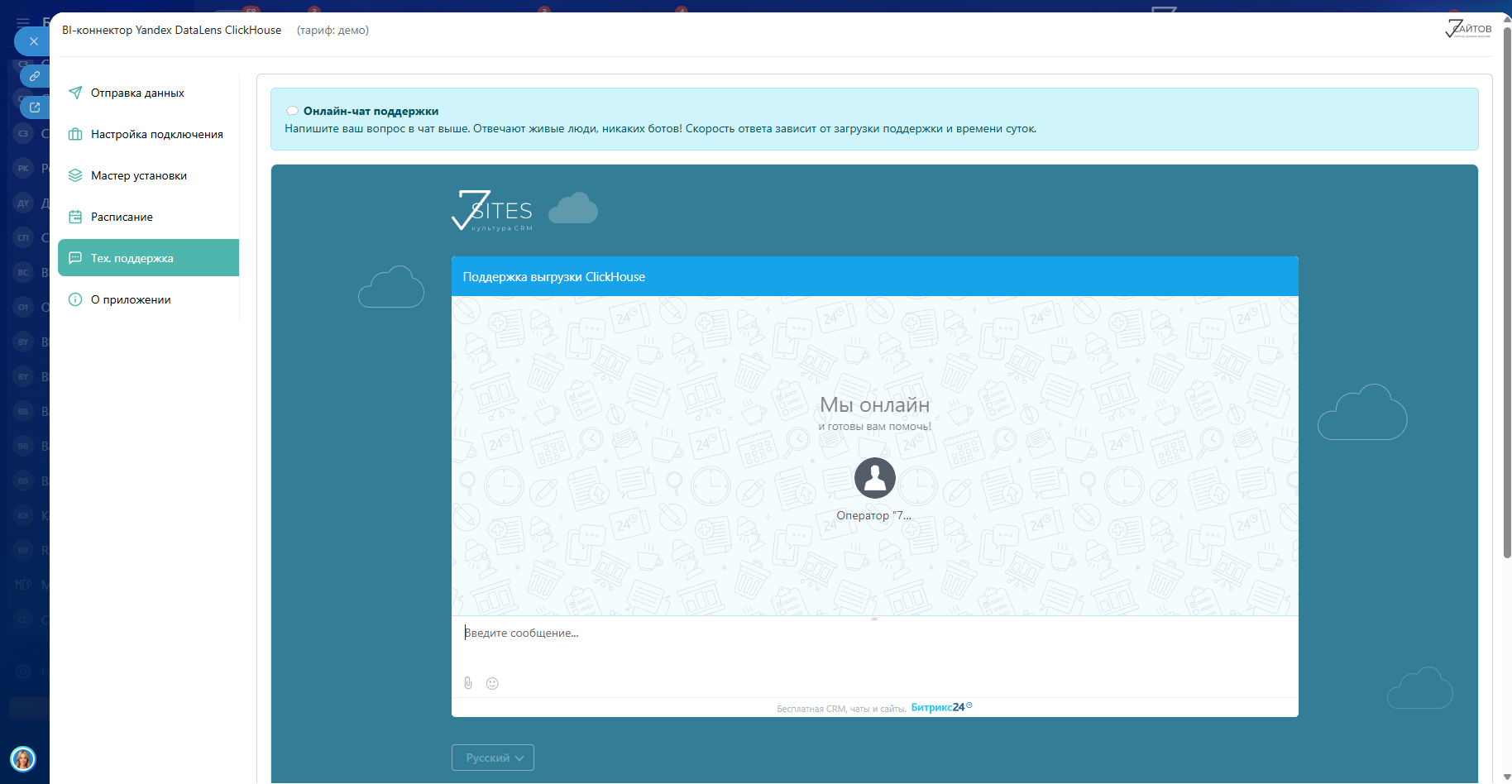
Task: Show О приложении info page
Action: [149, 299]
